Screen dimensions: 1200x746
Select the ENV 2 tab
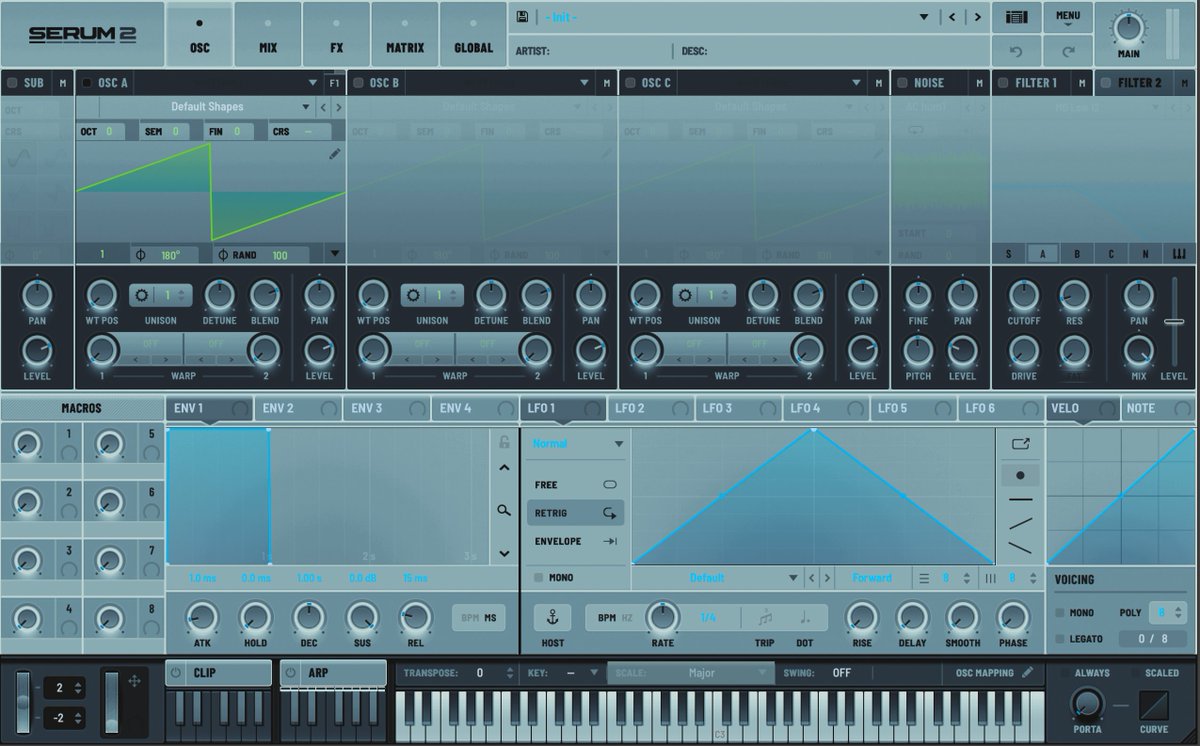[x=297, y=408]
